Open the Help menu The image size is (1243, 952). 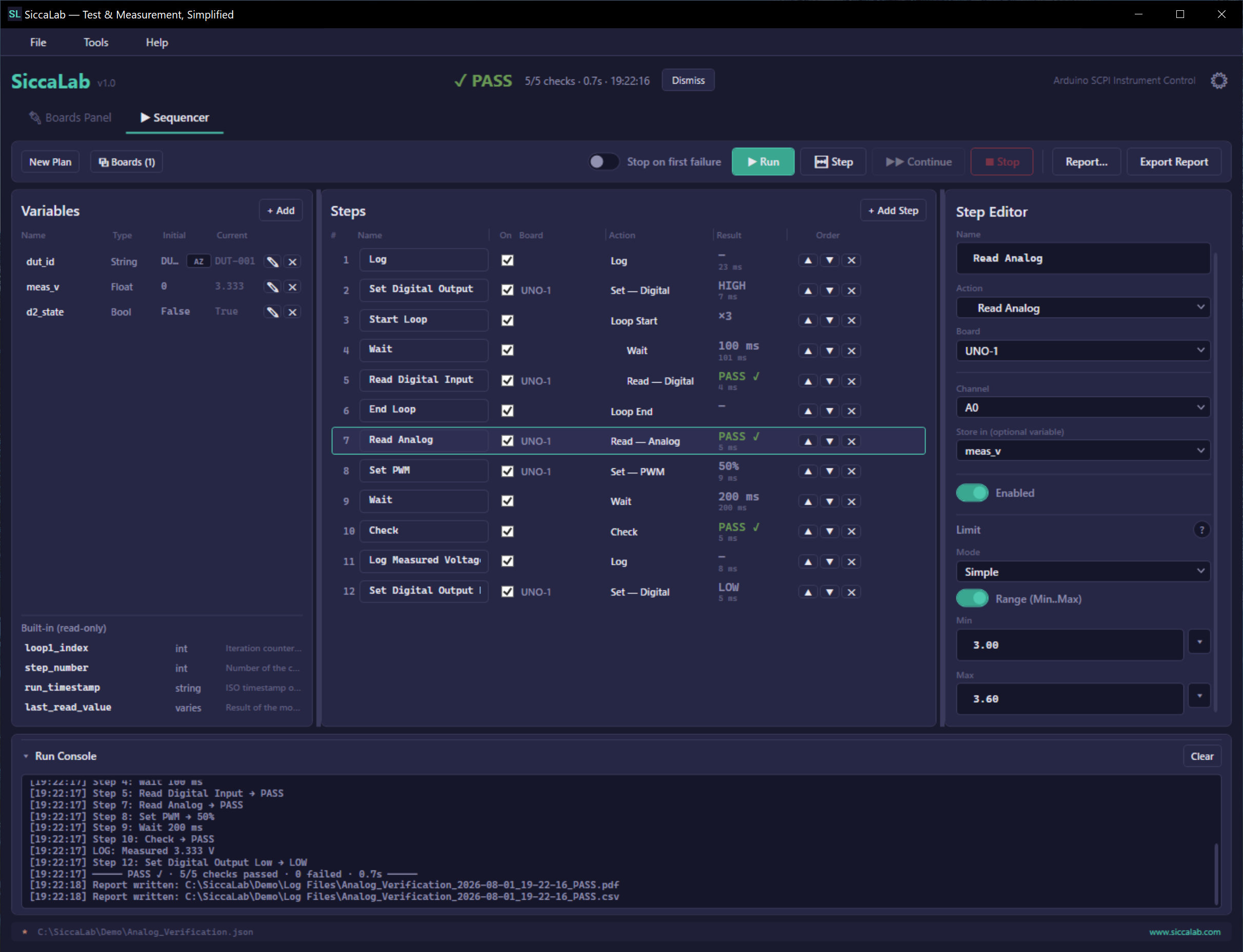click(157, 43)
